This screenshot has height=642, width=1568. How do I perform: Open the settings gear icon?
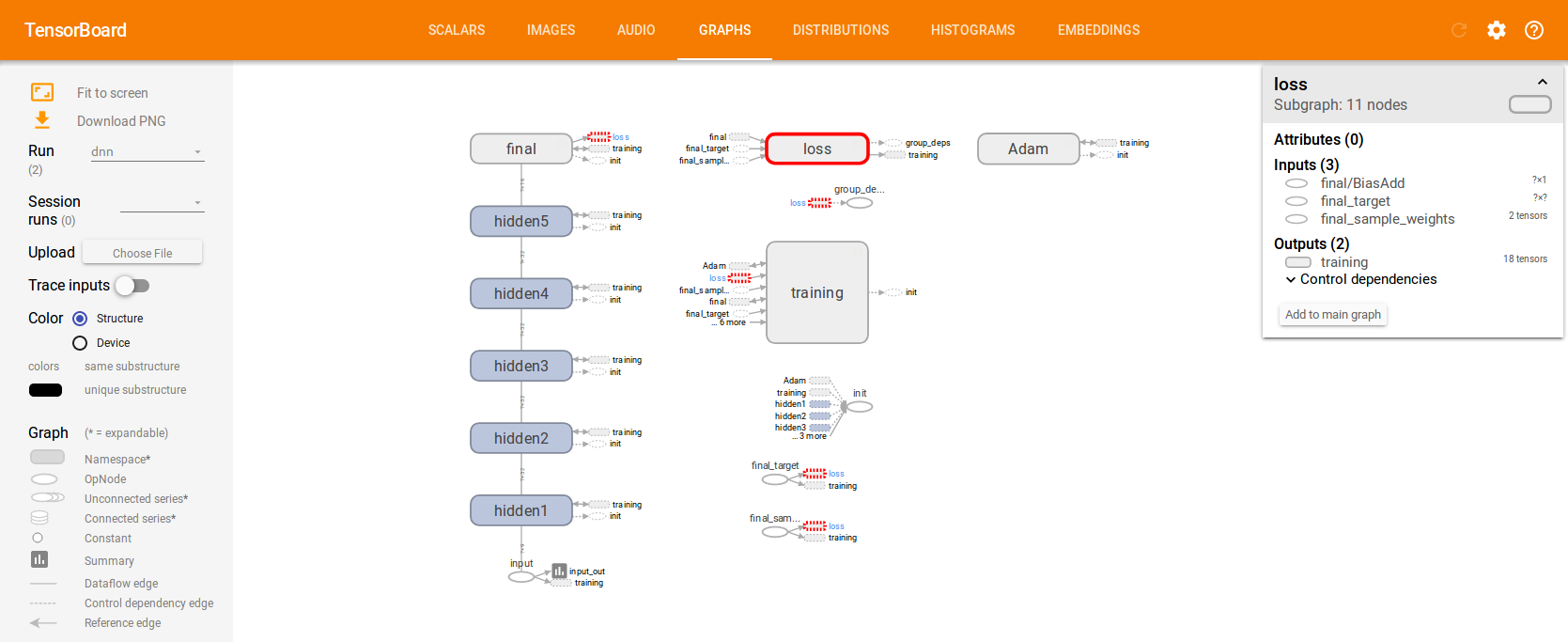click(x=1497, y=30)
